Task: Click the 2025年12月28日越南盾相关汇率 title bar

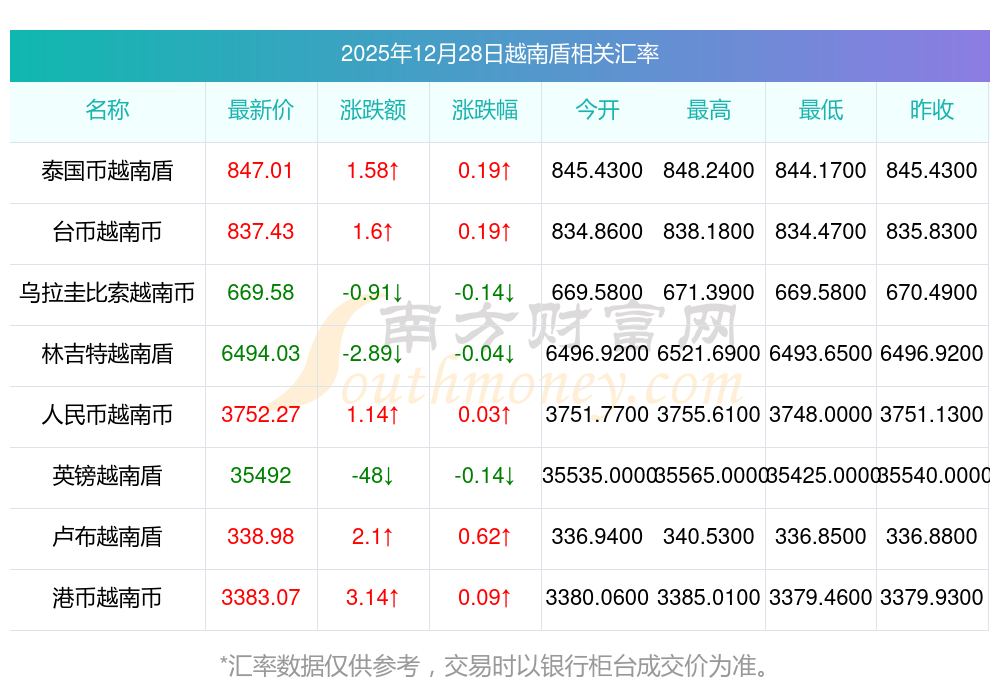Action: (x=499, y=54)
